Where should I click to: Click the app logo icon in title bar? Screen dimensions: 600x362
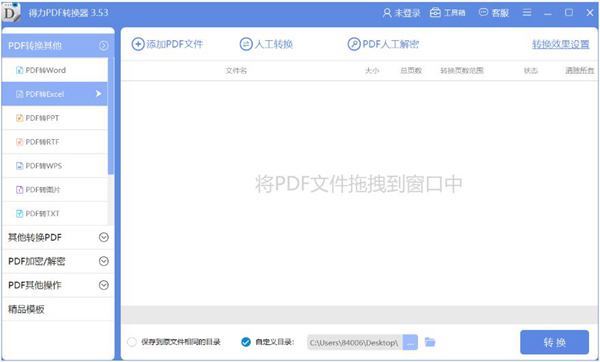click(x=11, y=13)
